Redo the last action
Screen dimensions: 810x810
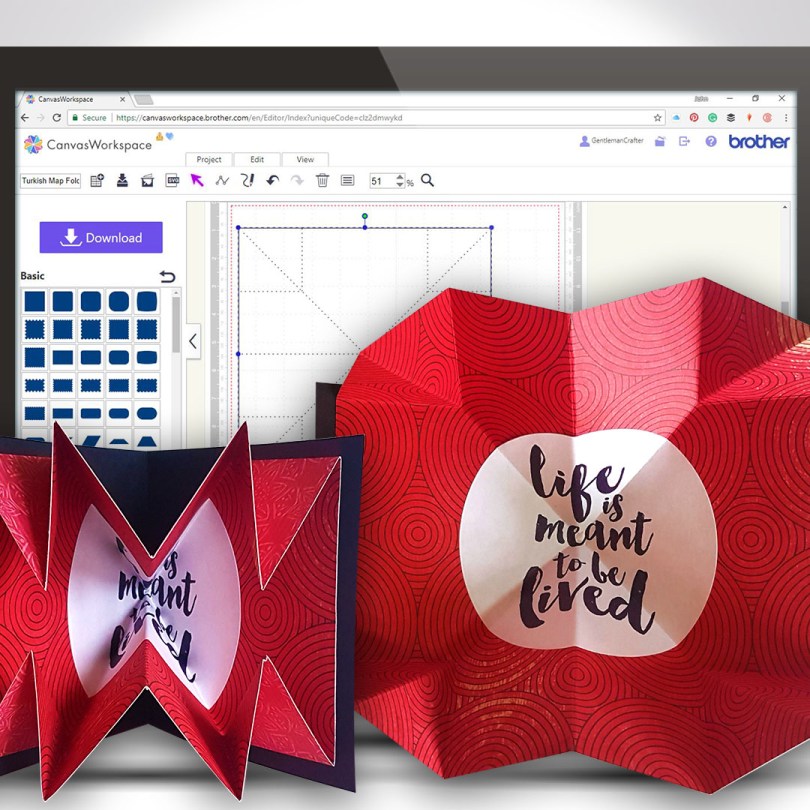tap(295, 181)
